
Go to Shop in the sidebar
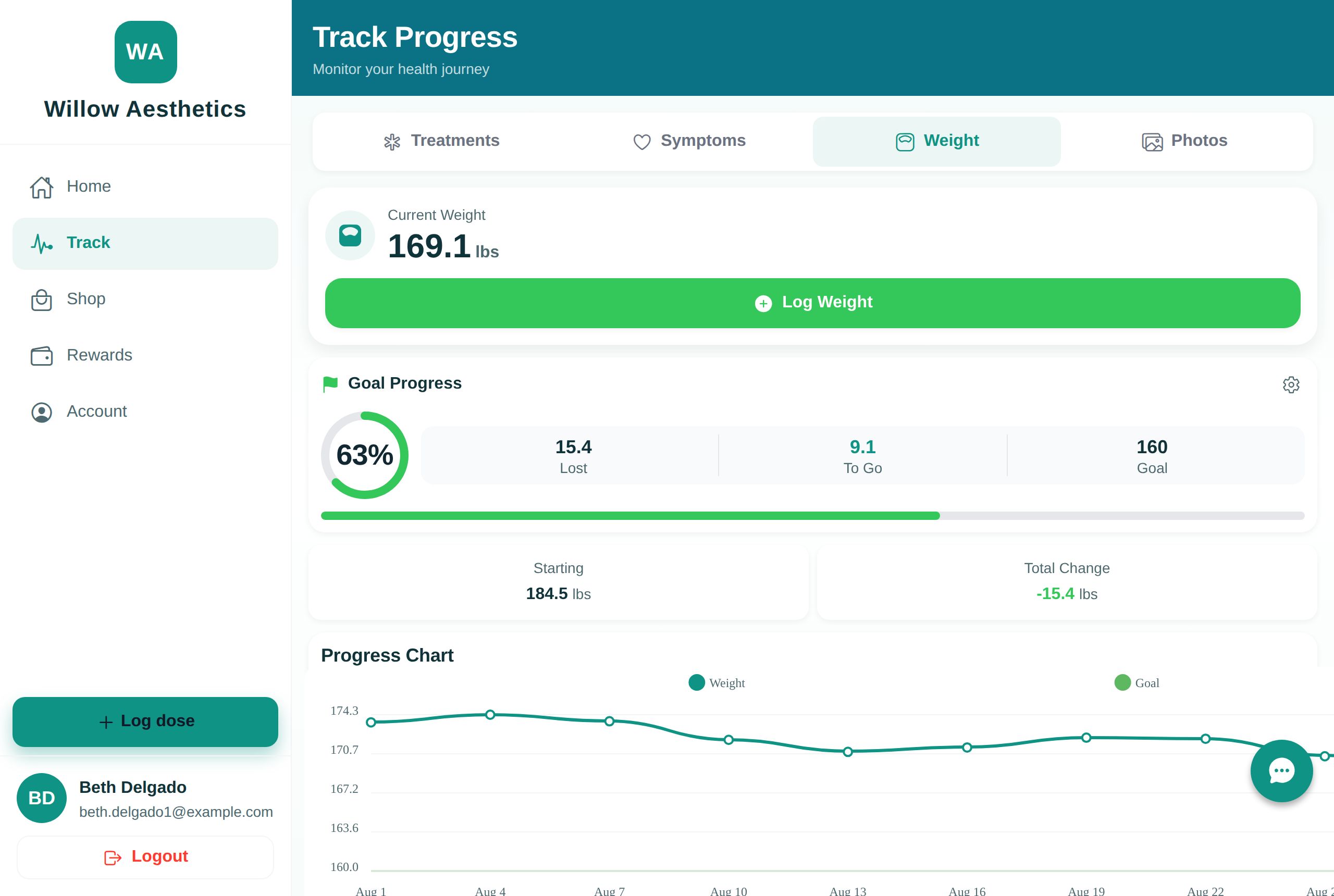point(145,299)
